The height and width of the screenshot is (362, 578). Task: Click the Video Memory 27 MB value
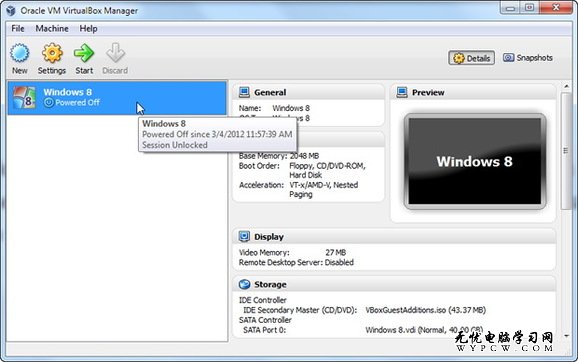tap(335, 253)
